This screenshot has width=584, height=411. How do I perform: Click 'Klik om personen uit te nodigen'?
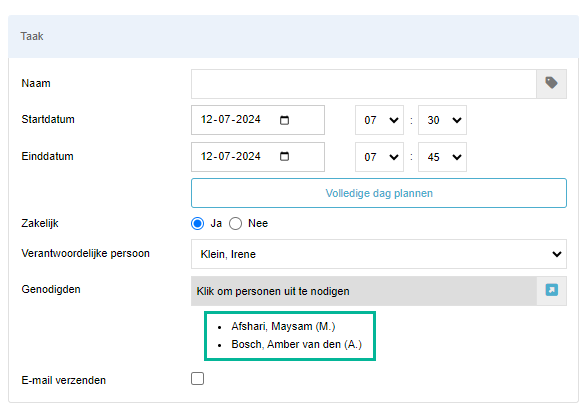tap(273, 291)
